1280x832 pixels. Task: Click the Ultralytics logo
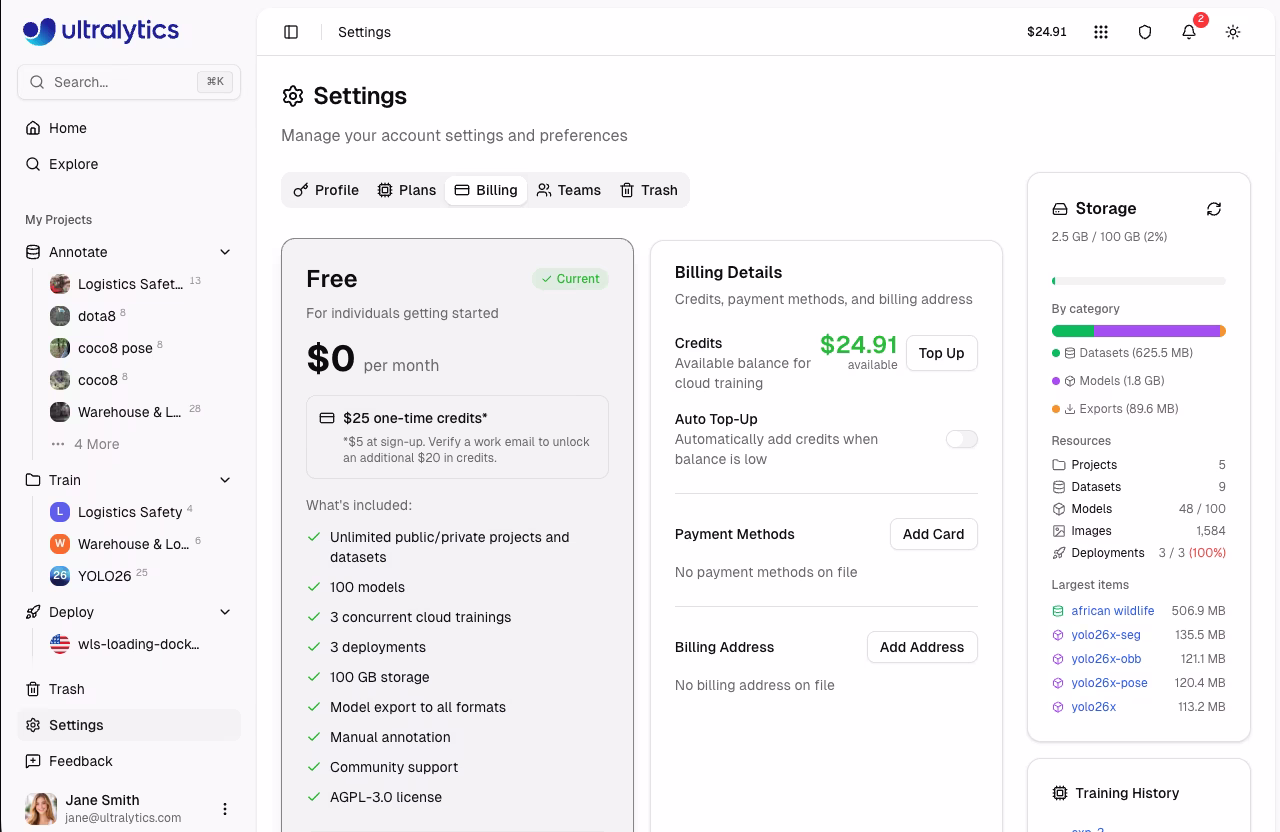[x=101, y=31]
